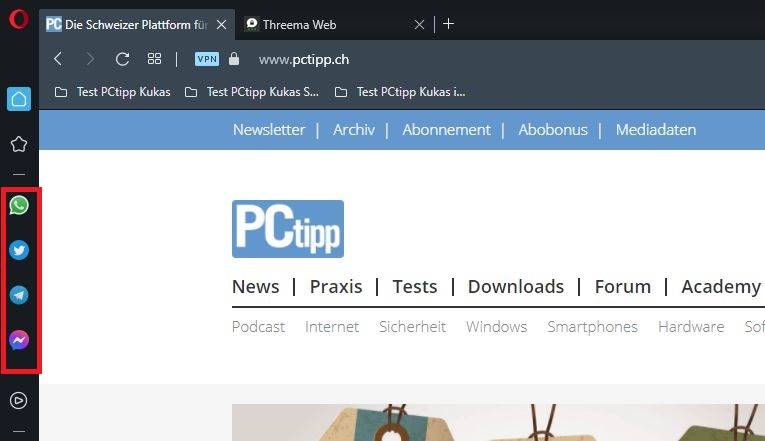The width and height of the screenshot is (765, 441).
Task: Select the Sicherheit subcategory
Action: coord(412,326)
